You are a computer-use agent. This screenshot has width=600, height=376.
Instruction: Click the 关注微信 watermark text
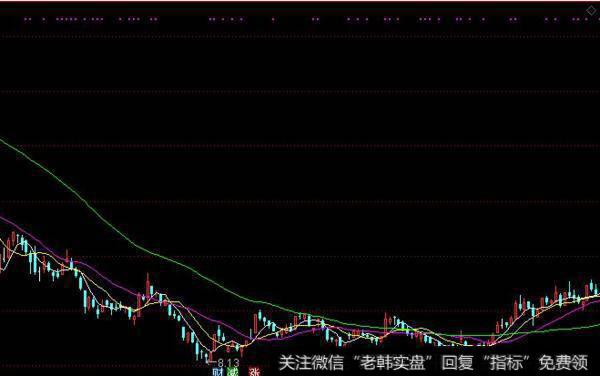311,363
